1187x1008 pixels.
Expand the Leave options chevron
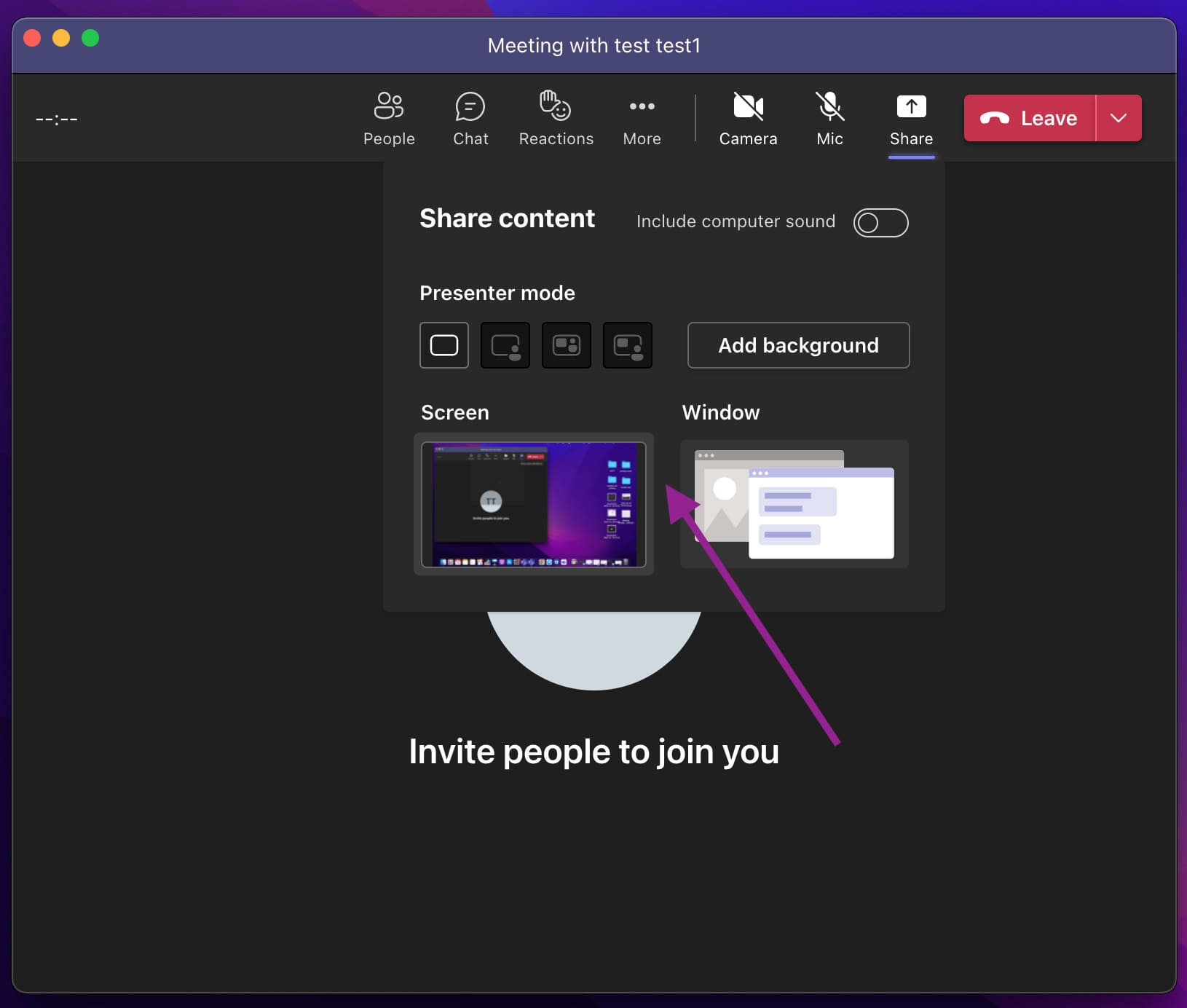coord(1119,118)
